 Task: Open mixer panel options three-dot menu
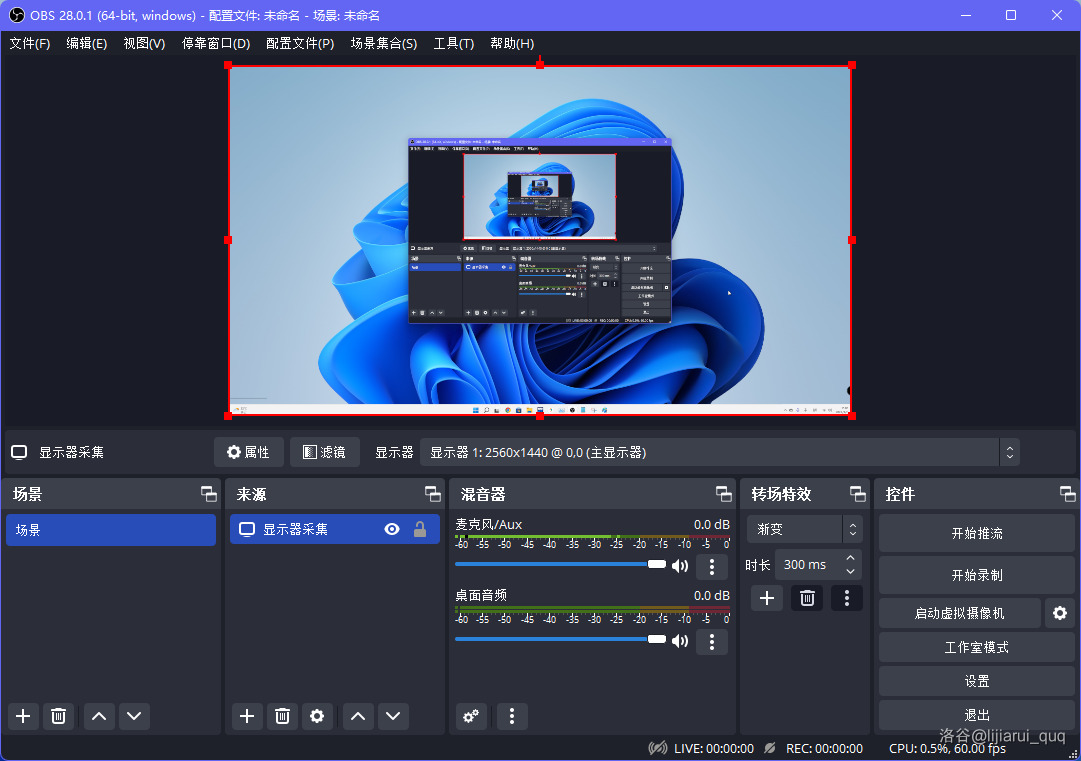(x=512, y=716)
